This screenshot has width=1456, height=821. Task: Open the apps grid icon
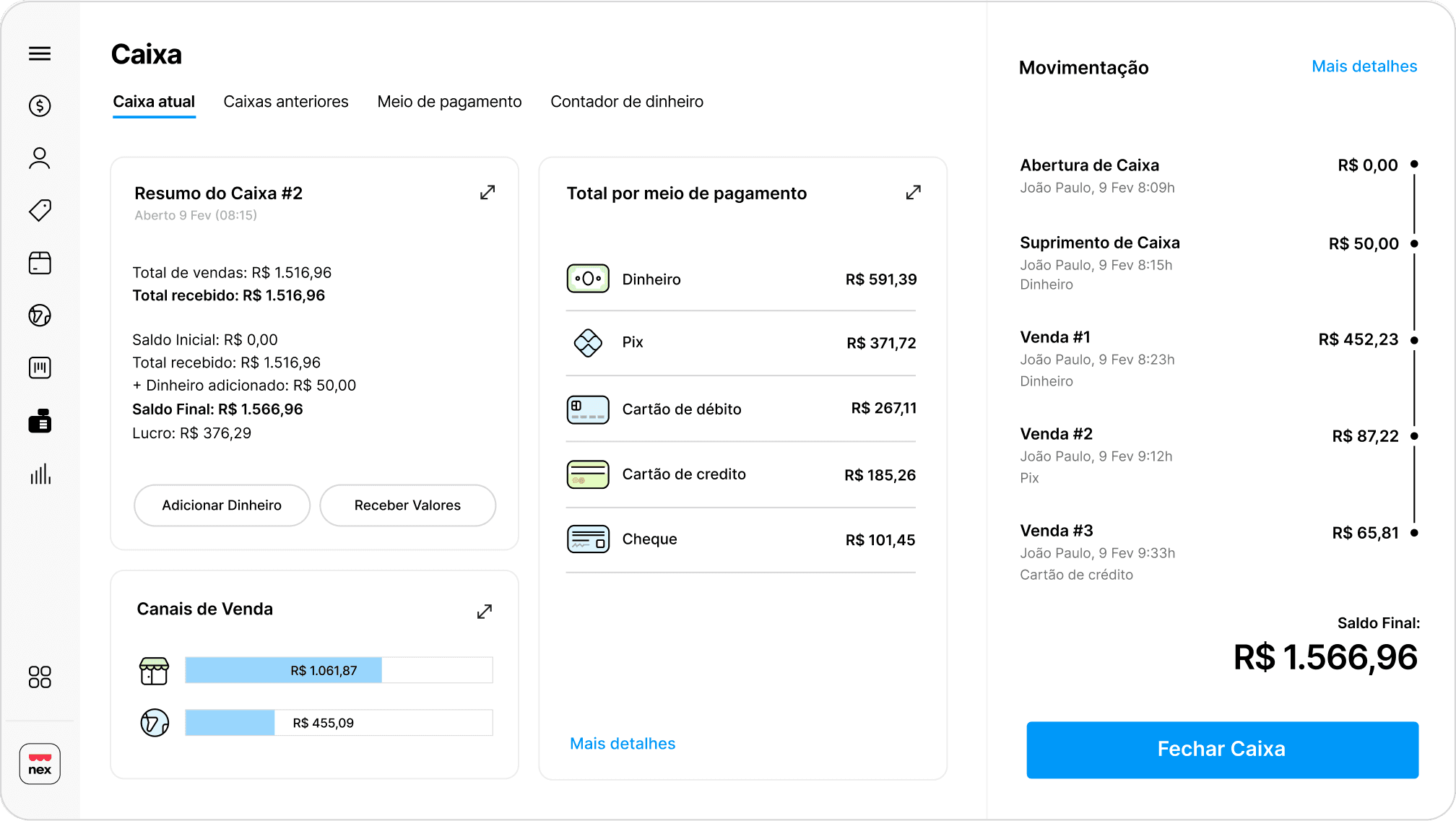pyautogui.click(x=40, y=677)
